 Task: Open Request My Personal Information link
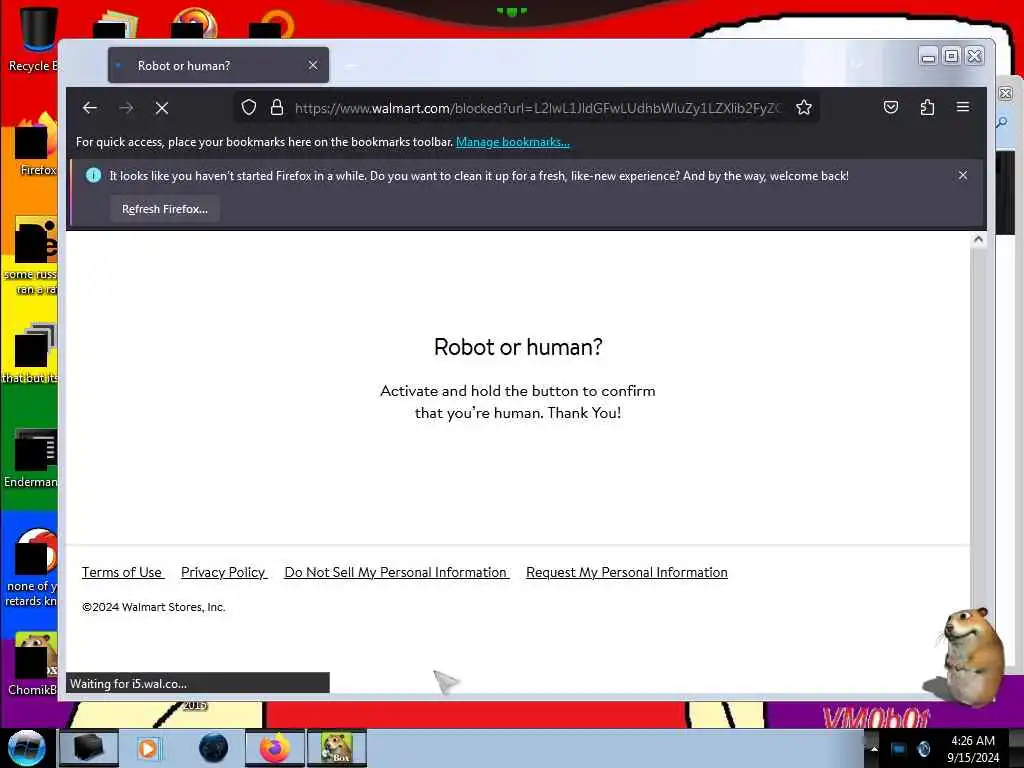pos(627,572)
